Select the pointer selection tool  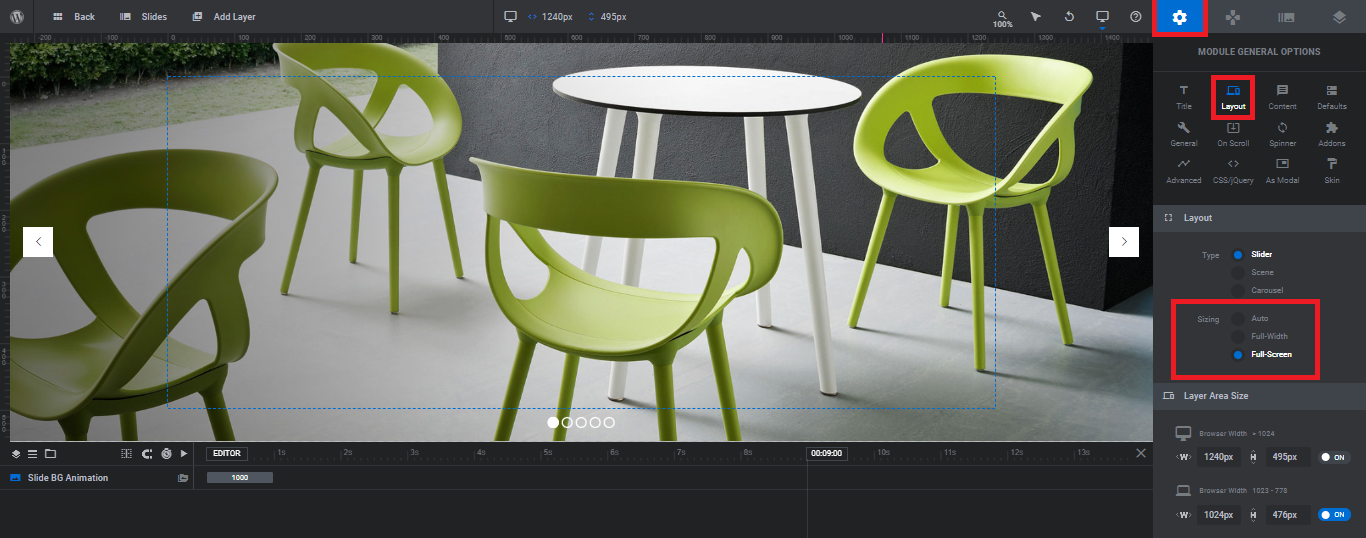pos(1036,17)
